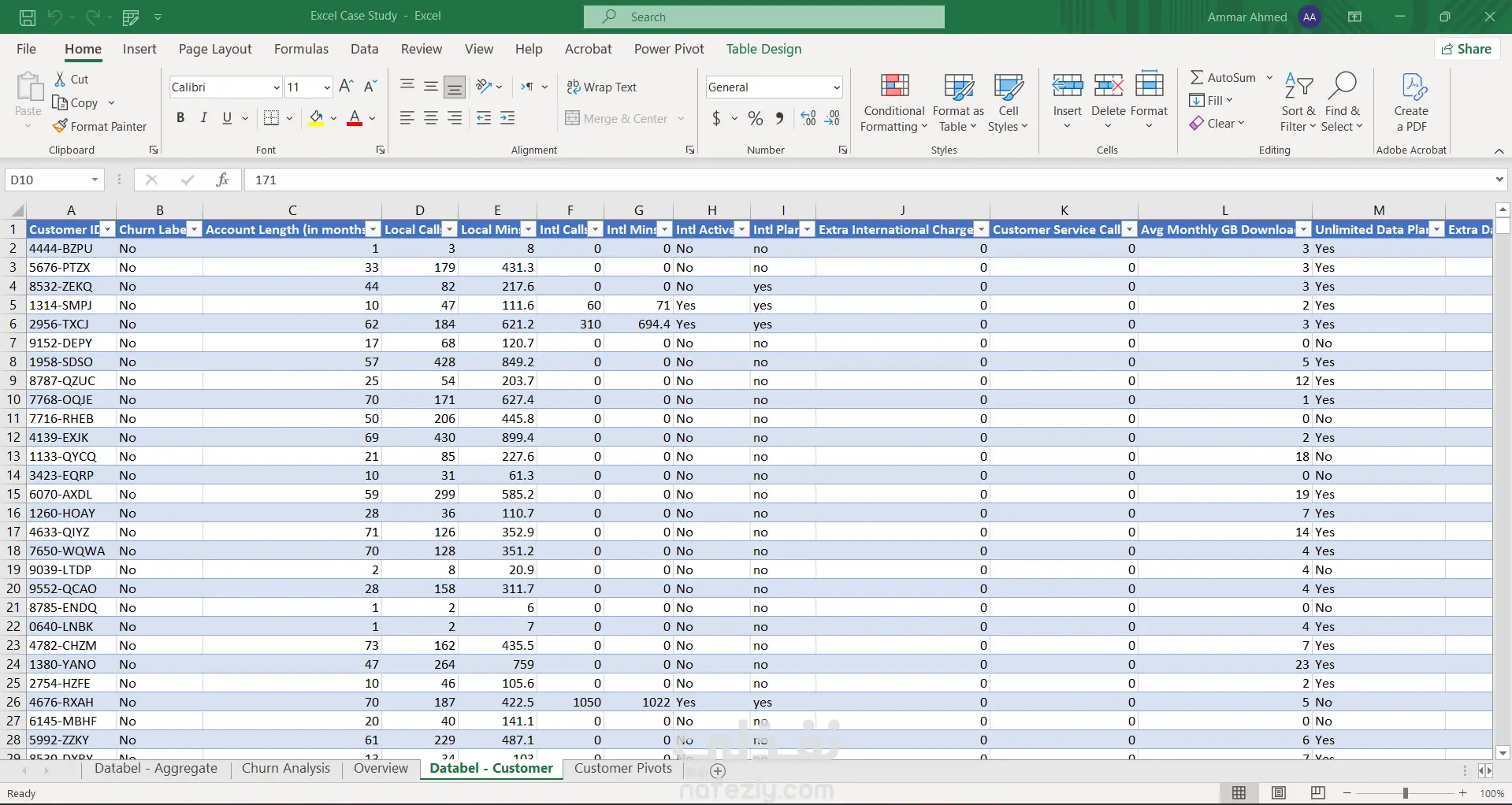Toggle Middle Align vertical alignment

pyautogui.click(x=431, y=86)
